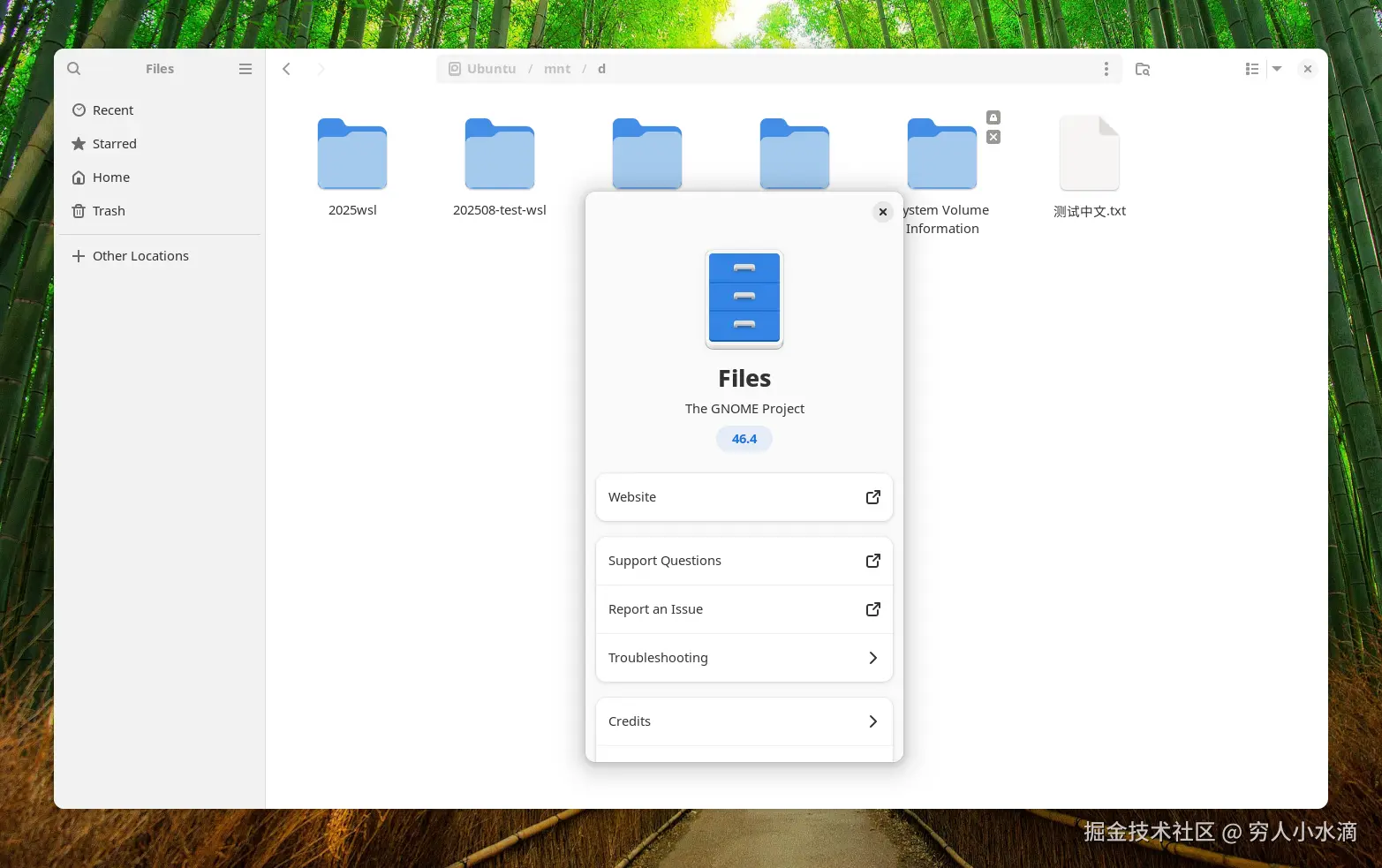Click the Credits chevron arrow
The image size is (1382, 868).
tap(873, 721)
